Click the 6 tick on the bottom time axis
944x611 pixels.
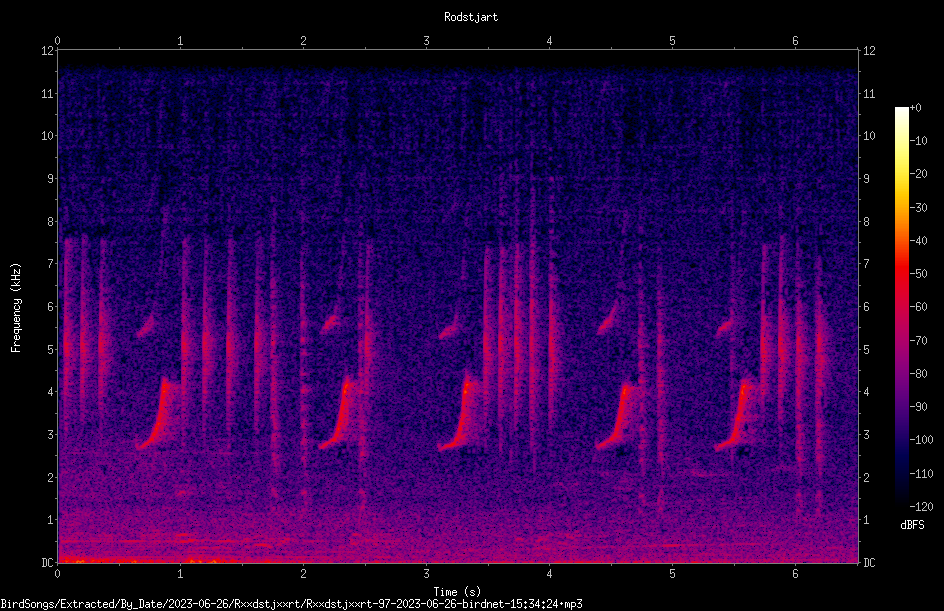795,574
